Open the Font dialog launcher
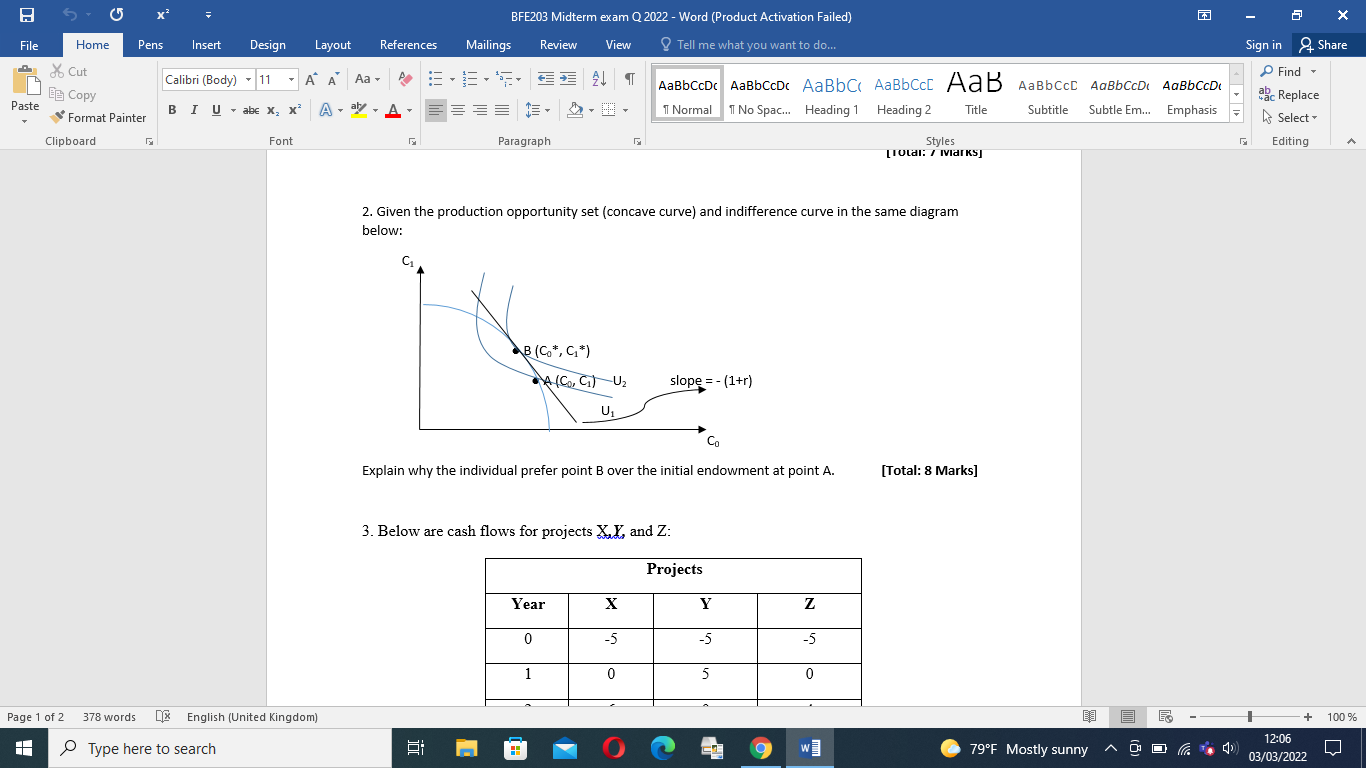Image resolution: width=1366 pixels, height=768 pixels. (x=412, y=142)
